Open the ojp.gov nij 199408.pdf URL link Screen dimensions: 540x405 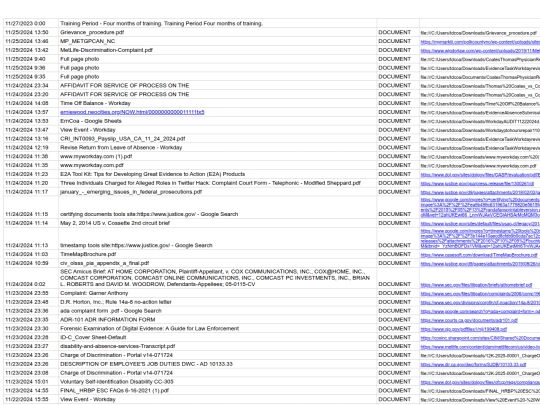[464, 329]
